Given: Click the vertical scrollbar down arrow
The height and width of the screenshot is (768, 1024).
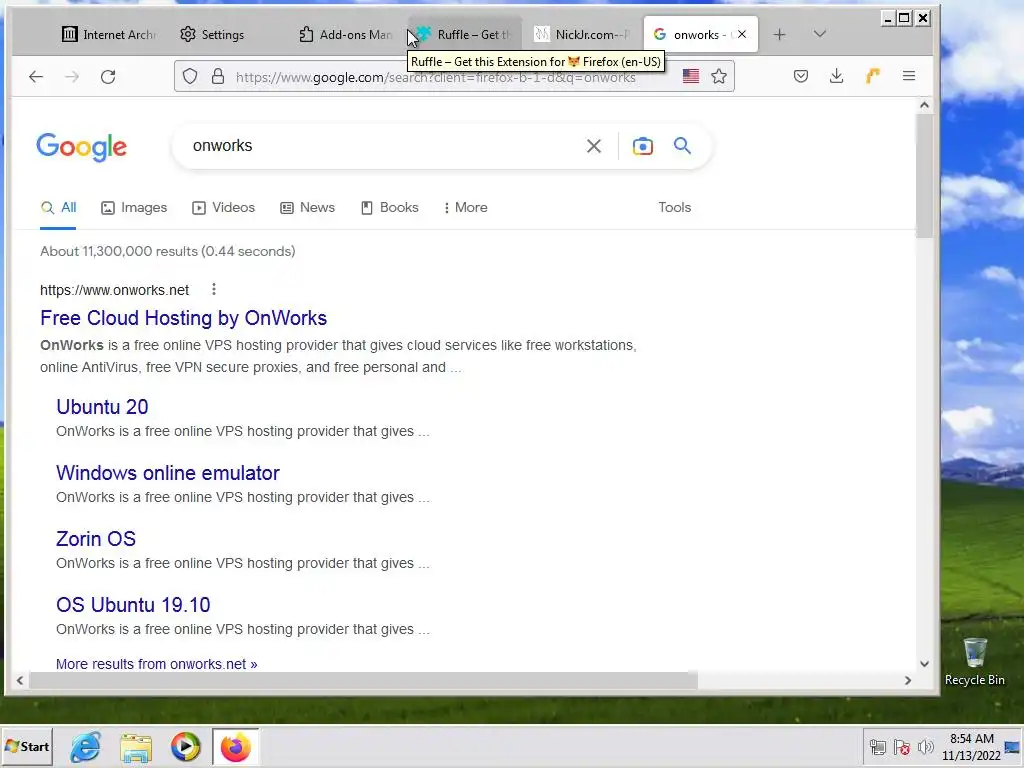Looking at the screenshot, I should (924, 664).
